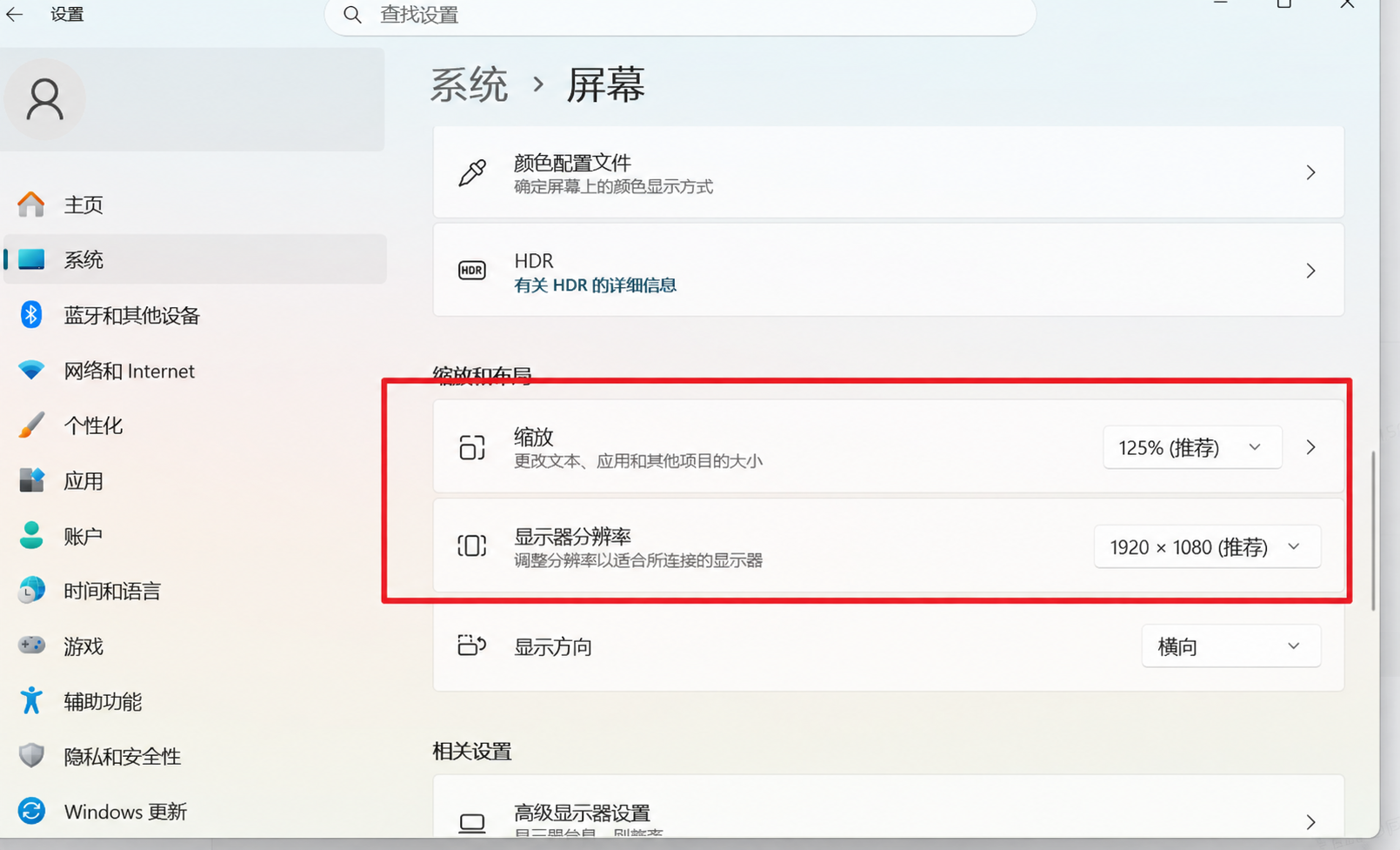
Task: Open the user profile avatar
Action: pos(45,99)
